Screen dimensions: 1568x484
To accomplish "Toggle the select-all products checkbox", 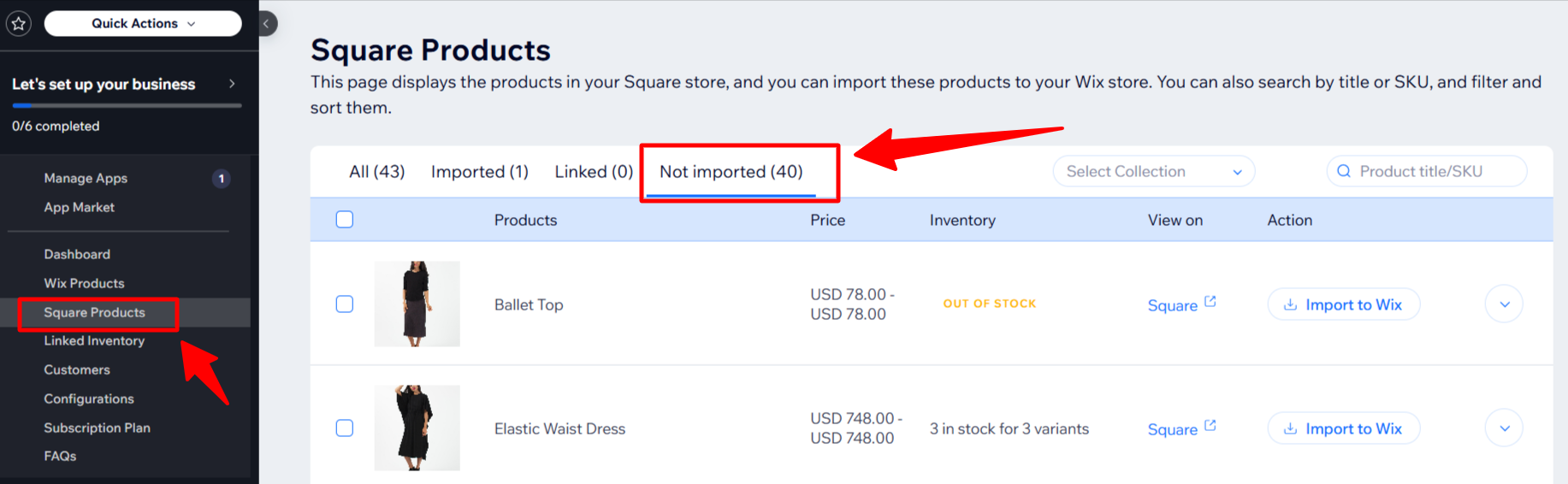I will click(x=345, y=220).
